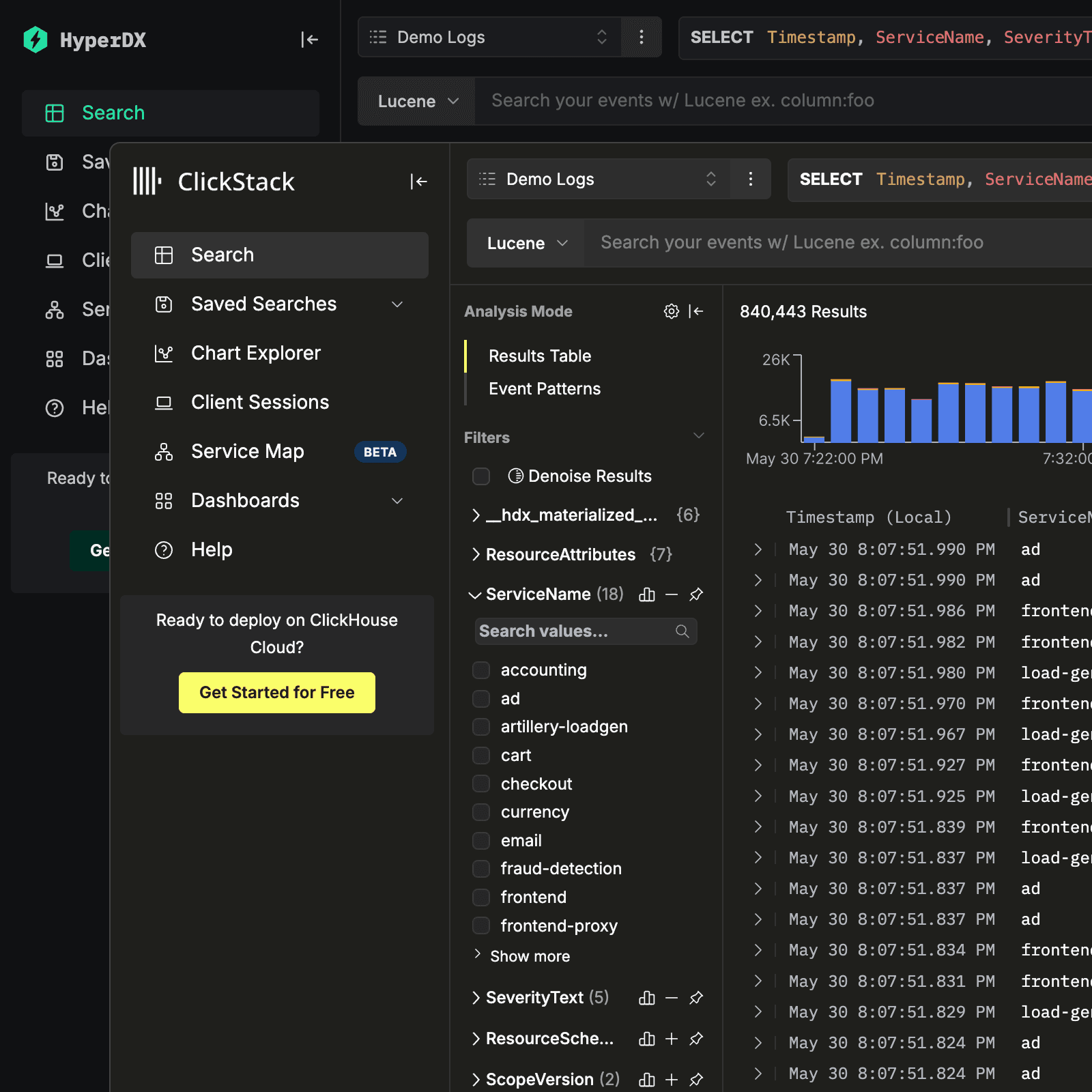Enable the Denoise Results checkbox
The width and height of the screenshot is (1092, 1092).
(x=481, y=476)
